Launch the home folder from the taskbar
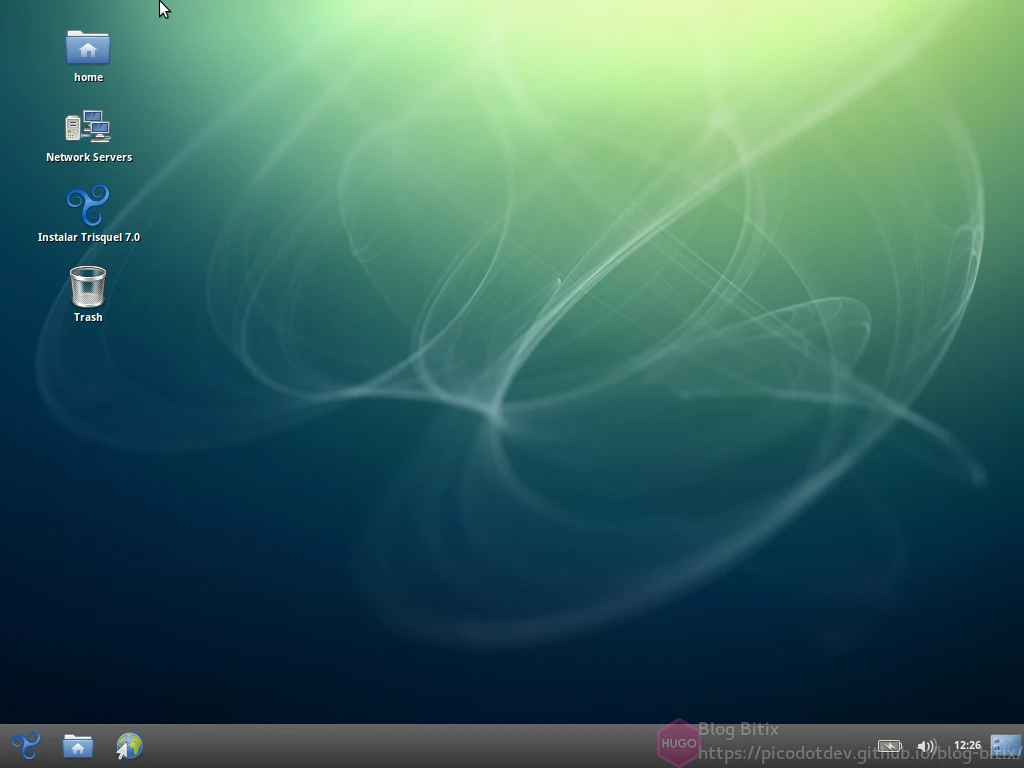The width and height of the screenshot is (1024, 768). (78, 746)
